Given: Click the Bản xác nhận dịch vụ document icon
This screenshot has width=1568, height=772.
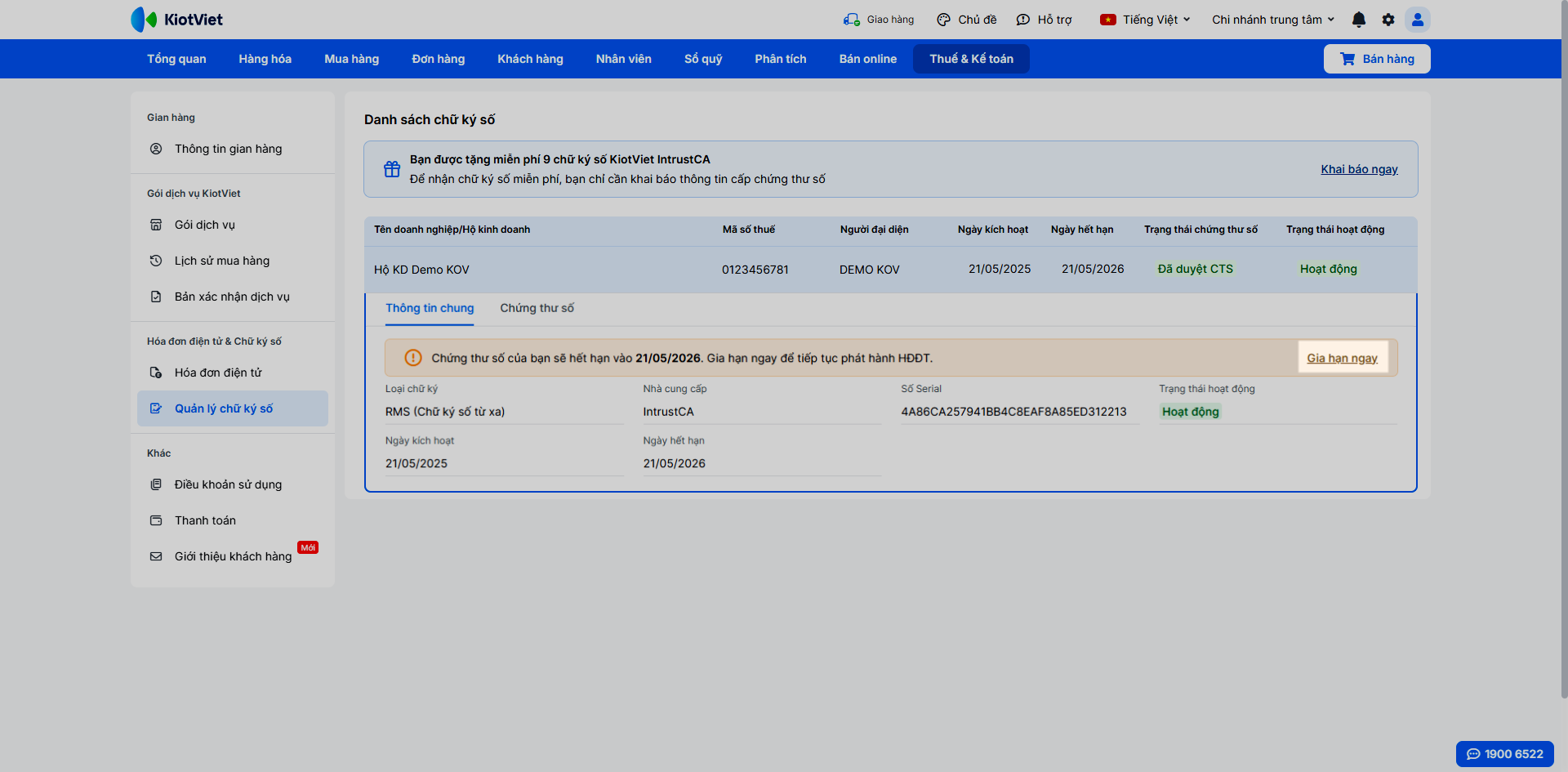Looking at the screenshot, I should tap(156, 297).
